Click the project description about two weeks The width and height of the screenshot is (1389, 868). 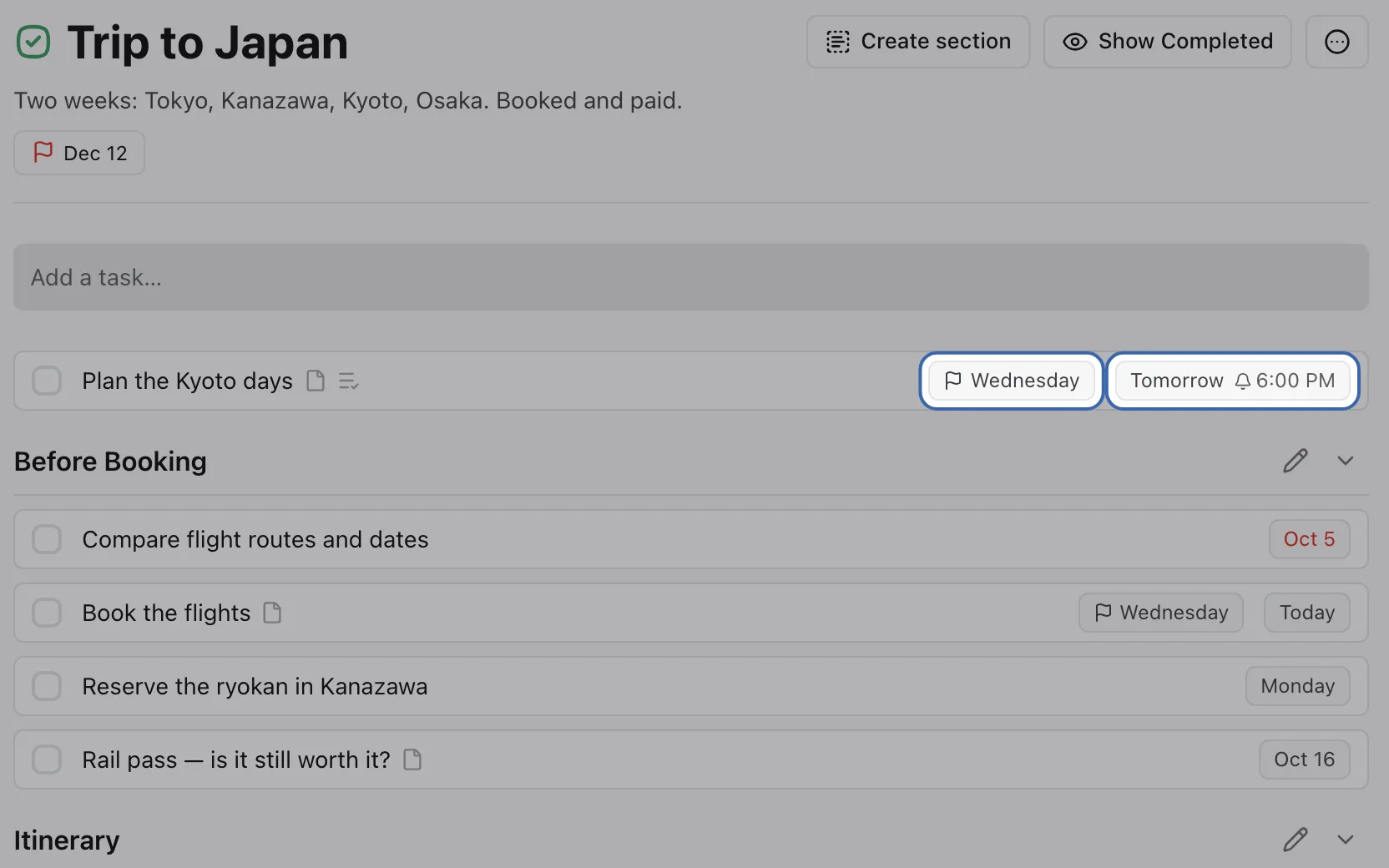(348, 100)
